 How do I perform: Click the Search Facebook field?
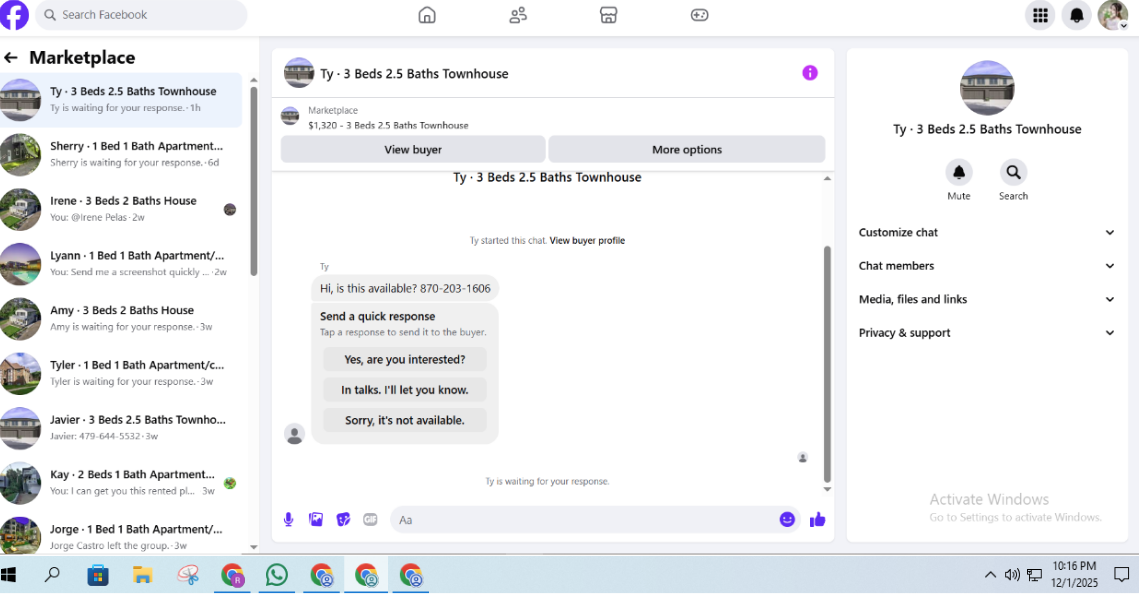click(x=141, y=15)
